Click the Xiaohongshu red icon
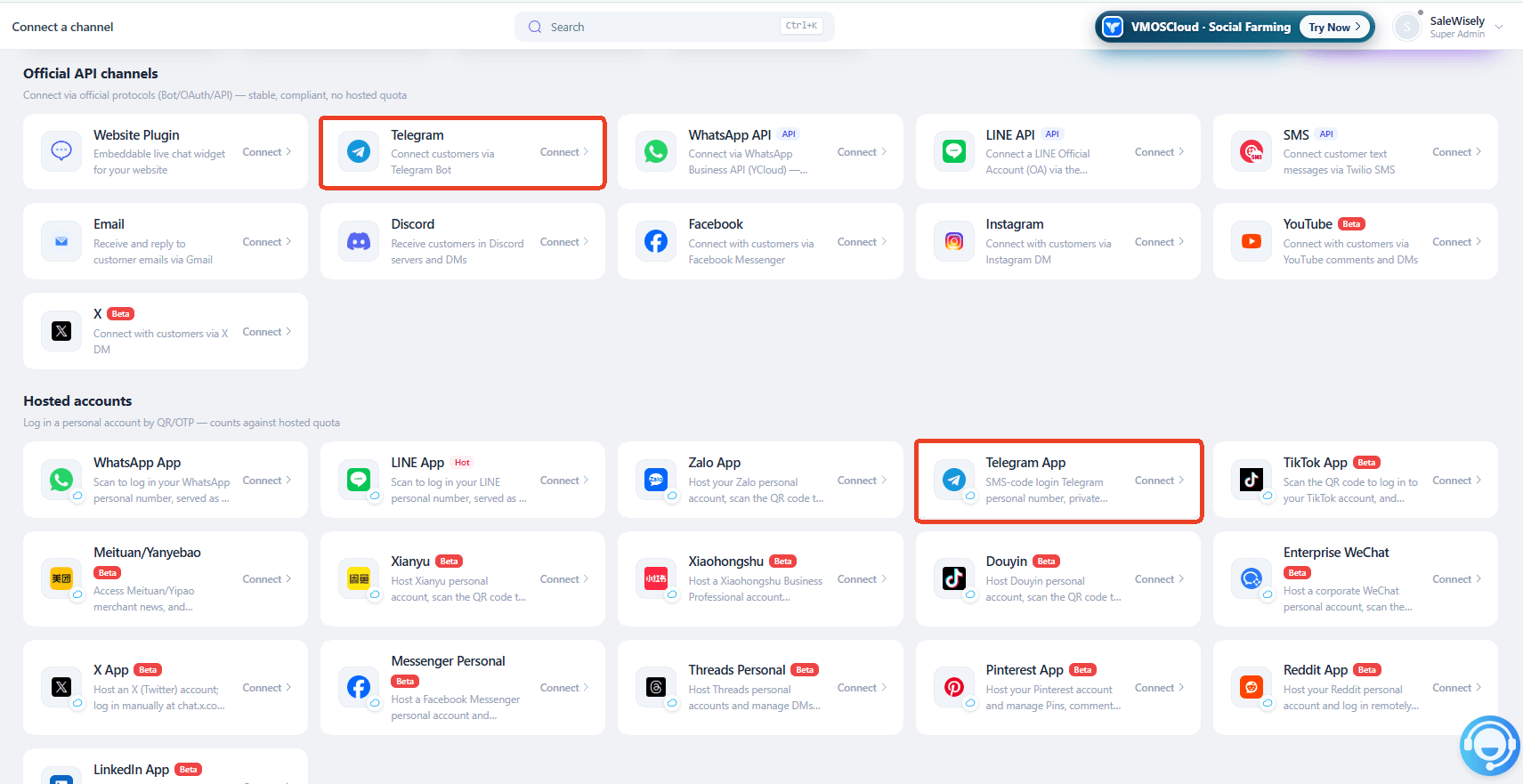 click(656, 578)
